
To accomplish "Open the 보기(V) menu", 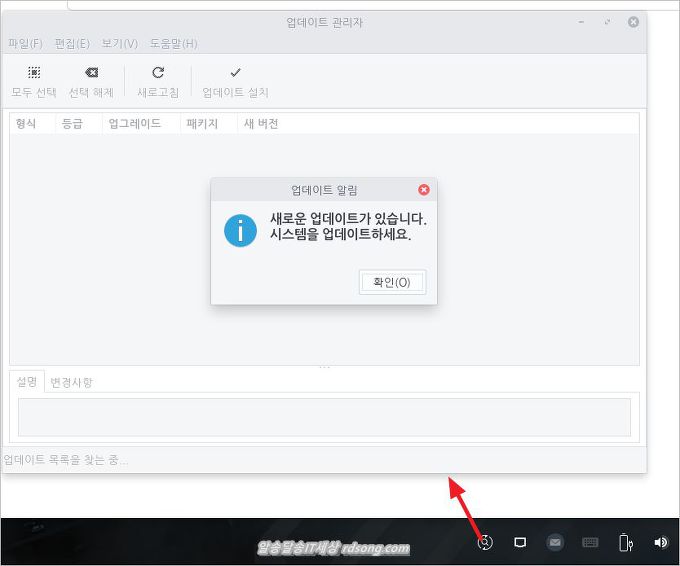I will tap(120, 44).
